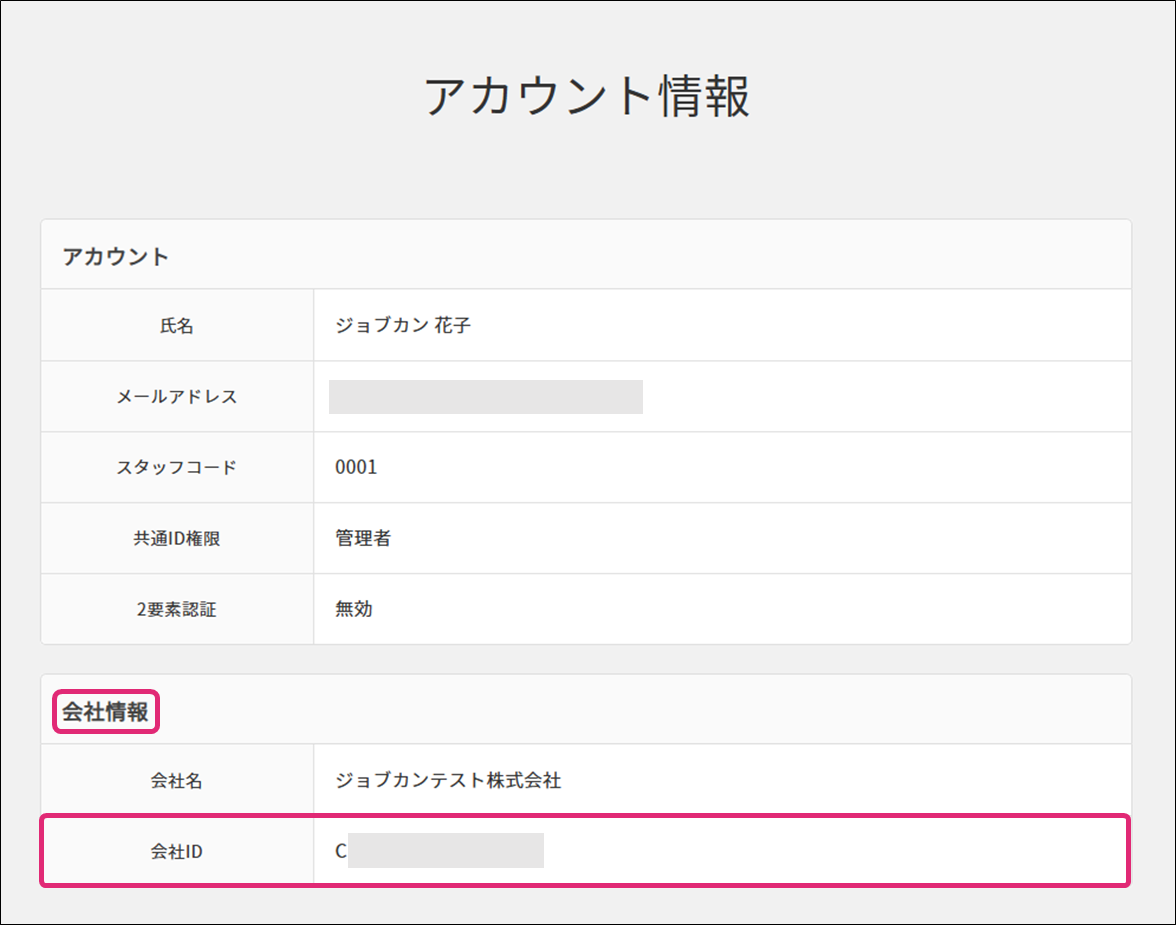Click the 2要素認証 field label
This screenshot has width=1176, height=925.
177,609
